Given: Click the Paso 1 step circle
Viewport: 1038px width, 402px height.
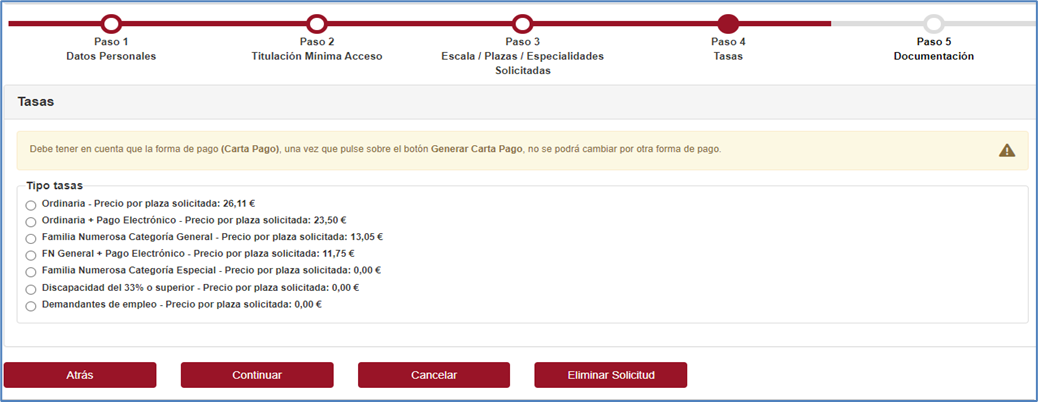Looking at the screenshot, I should pos(111,23).
